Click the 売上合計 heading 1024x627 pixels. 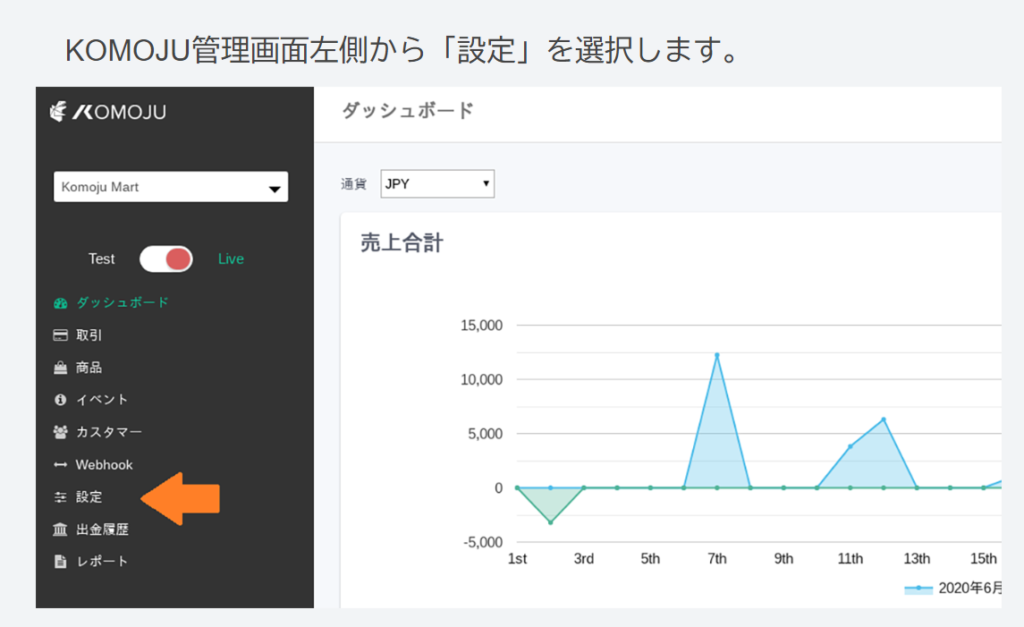(402, 243)
